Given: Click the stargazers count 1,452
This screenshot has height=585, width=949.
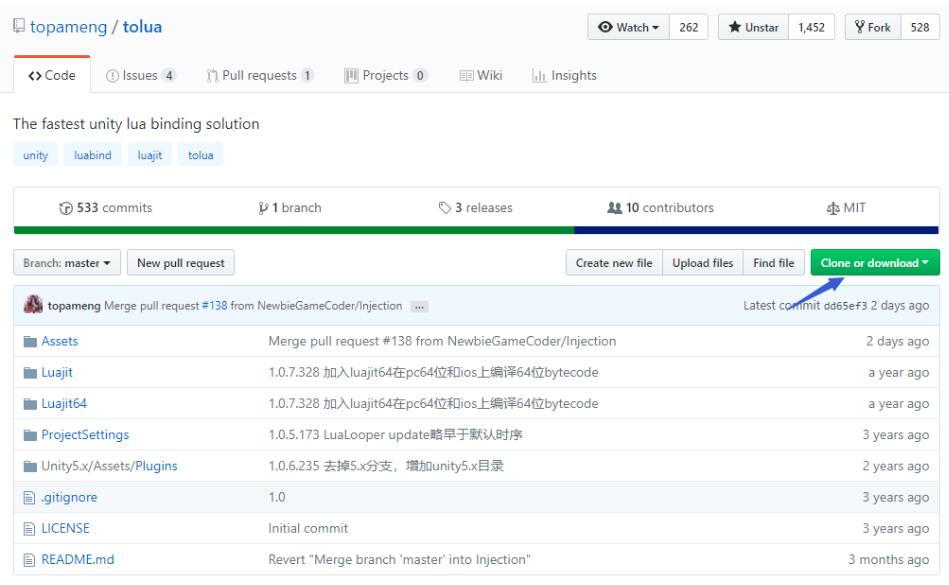Looking at the screenshot, I should (812, 27).
